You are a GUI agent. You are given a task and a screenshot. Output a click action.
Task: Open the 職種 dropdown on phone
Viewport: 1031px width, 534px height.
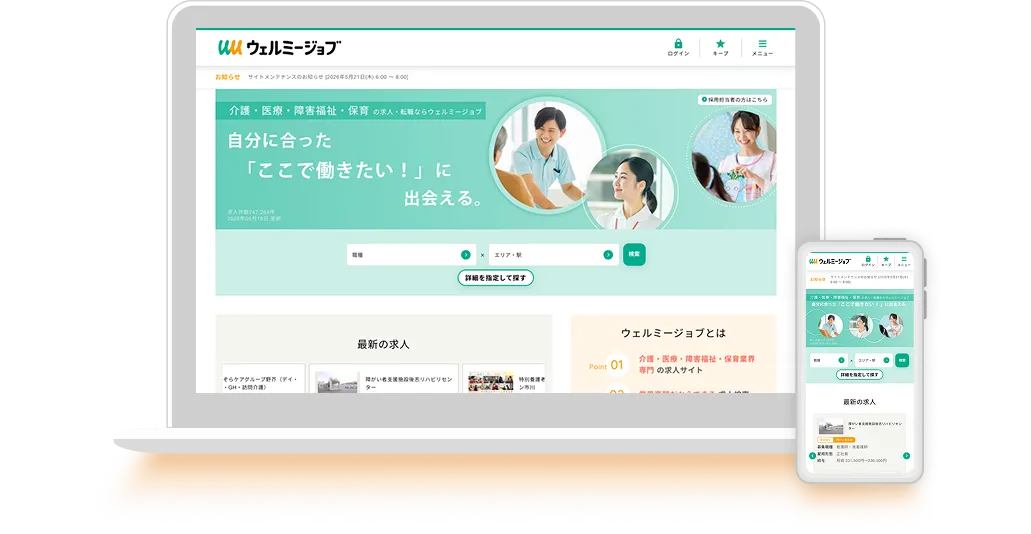pos(828,360)
